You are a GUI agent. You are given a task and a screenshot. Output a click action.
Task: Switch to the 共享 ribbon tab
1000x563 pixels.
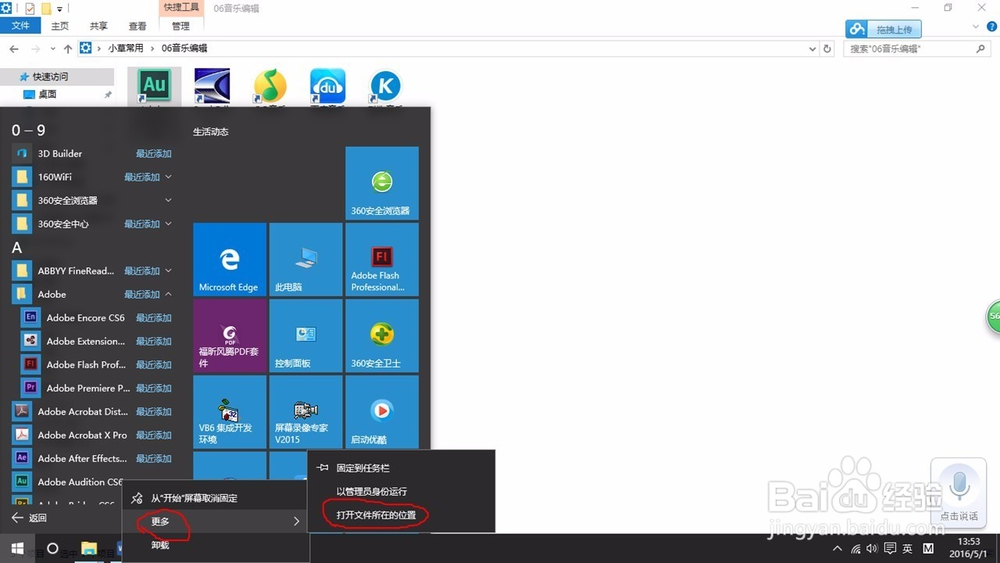[x=98, y=26]
